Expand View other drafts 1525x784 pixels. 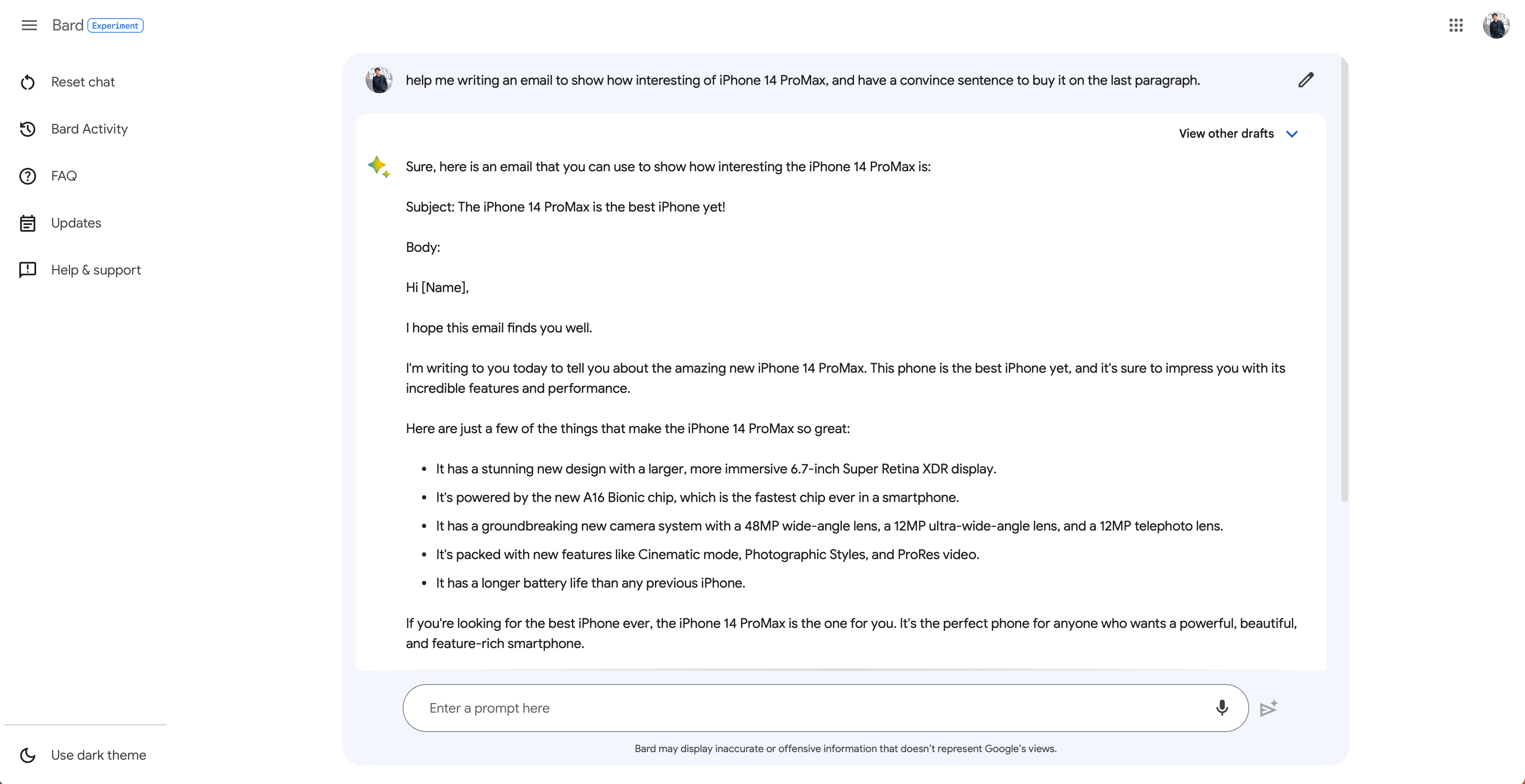pos(1226,134)
